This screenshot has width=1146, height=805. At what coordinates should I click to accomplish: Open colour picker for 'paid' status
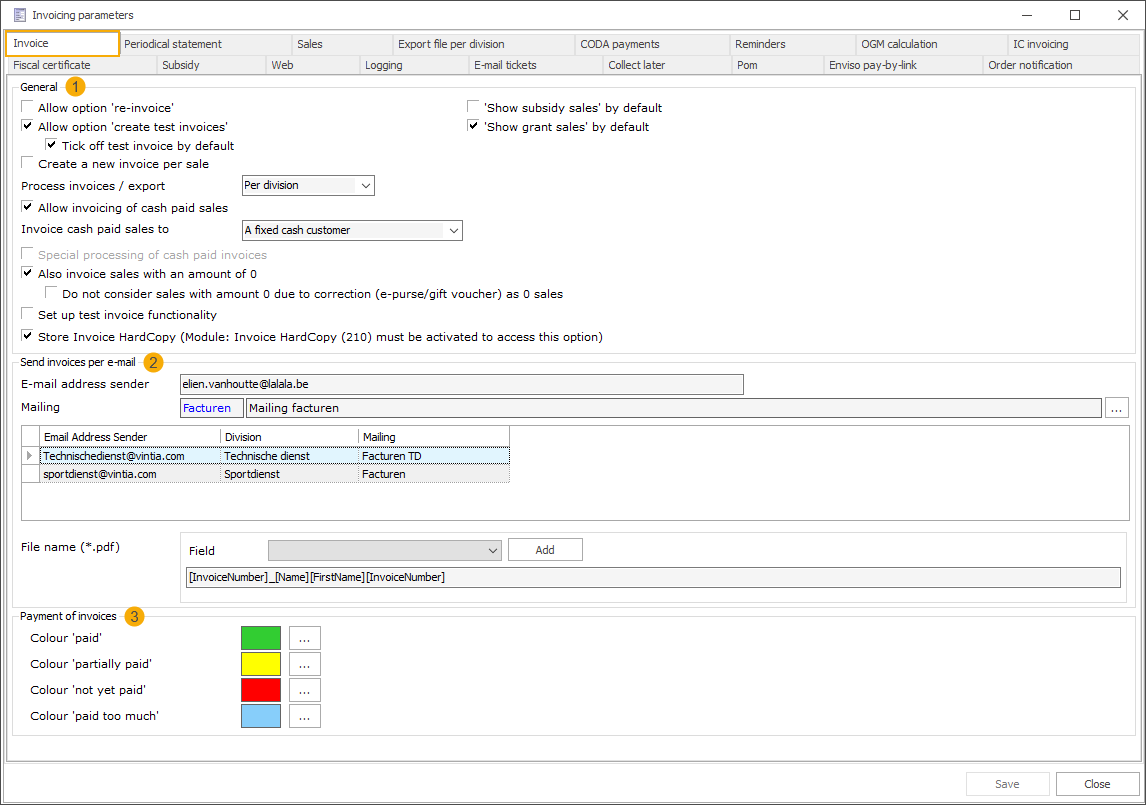[304, 637]
